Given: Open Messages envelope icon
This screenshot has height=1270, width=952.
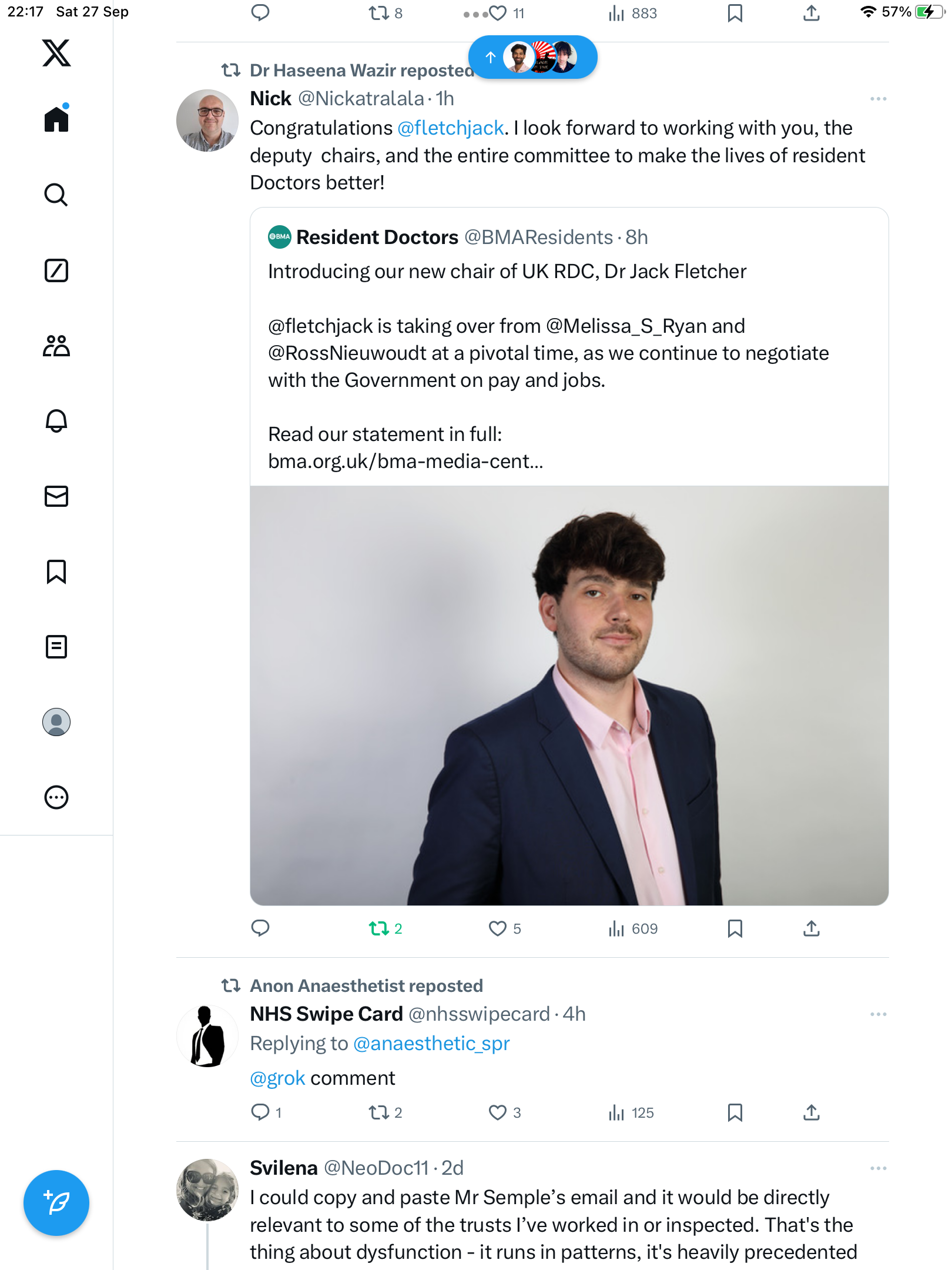Looking at the screenshot, I should pyautogui.click(x=56, y=496).
